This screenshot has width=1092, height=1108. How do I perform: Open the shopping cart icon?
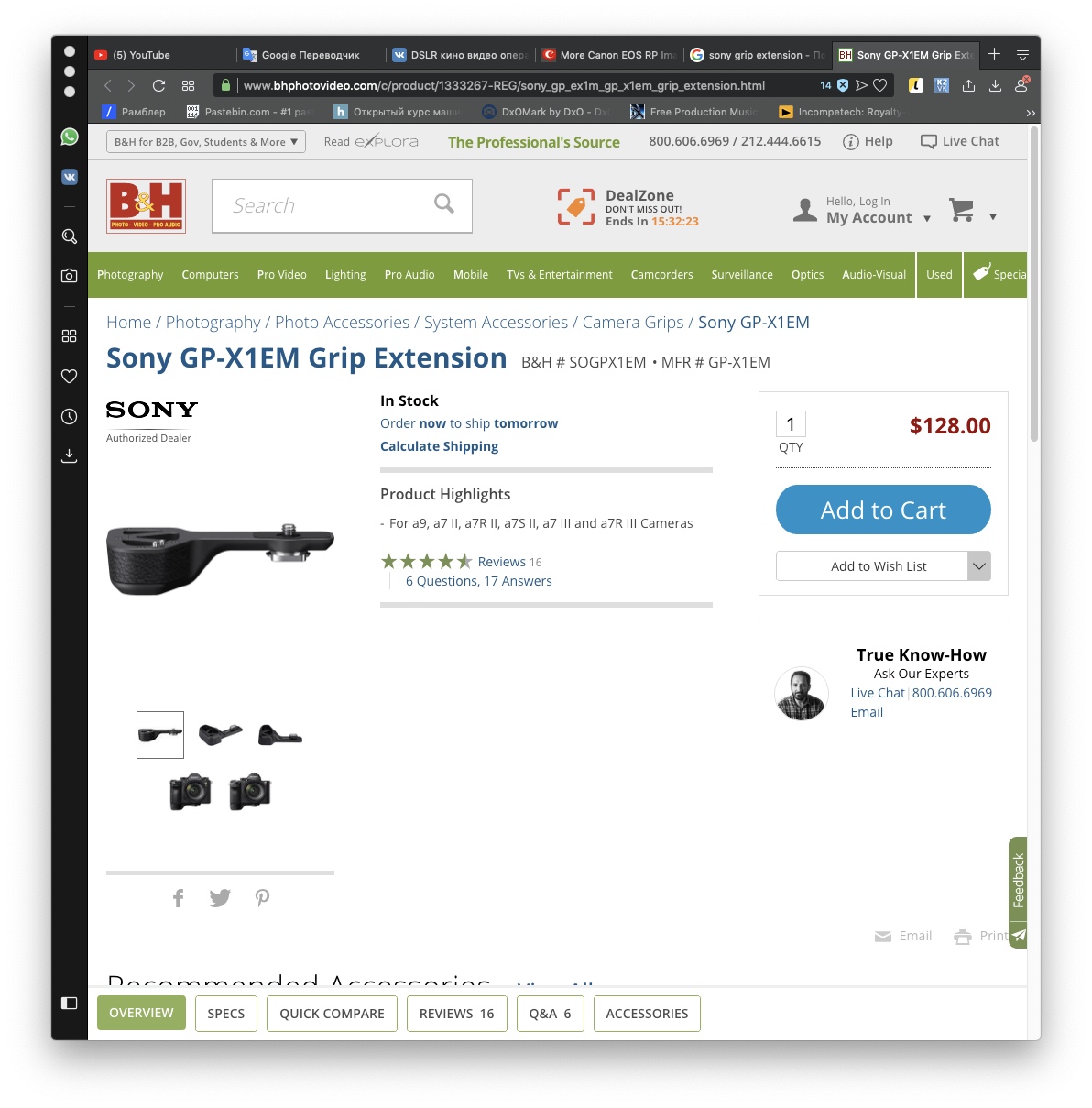coord(962,210)
